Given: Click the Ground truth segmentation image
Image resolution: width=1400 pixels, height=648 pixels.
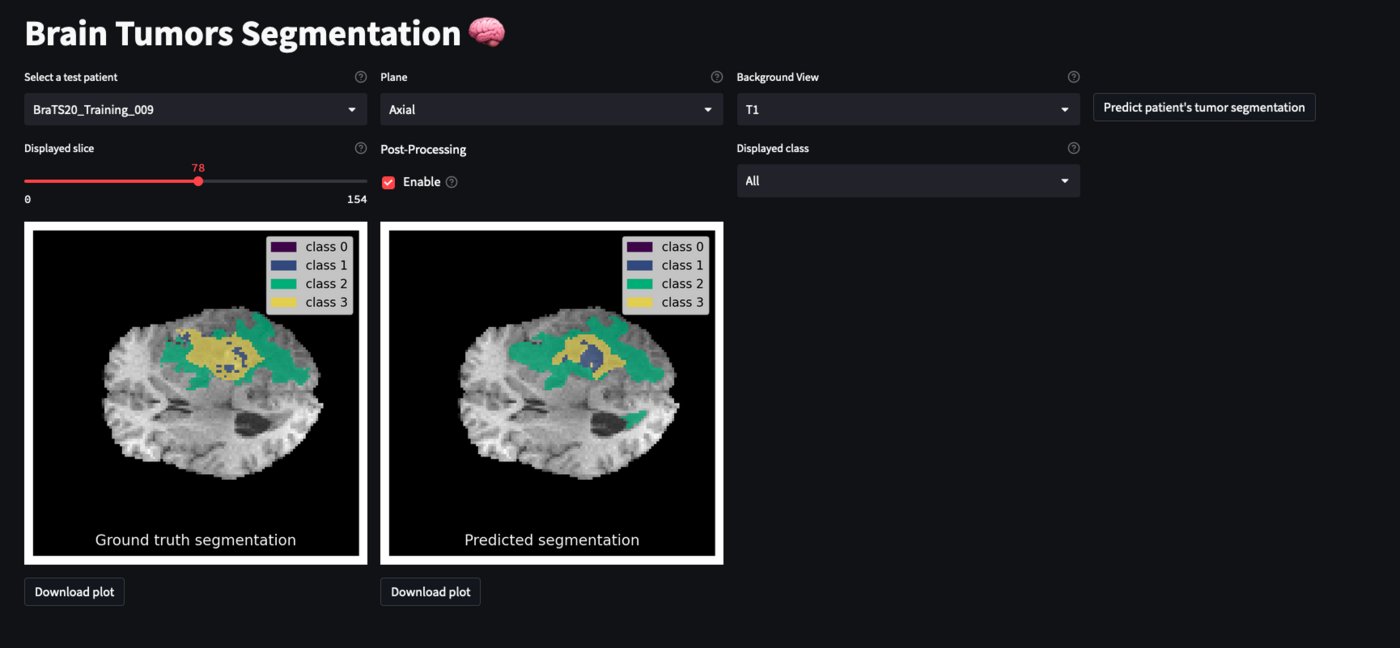Looking at the screenshot, I should coord(196,393).
